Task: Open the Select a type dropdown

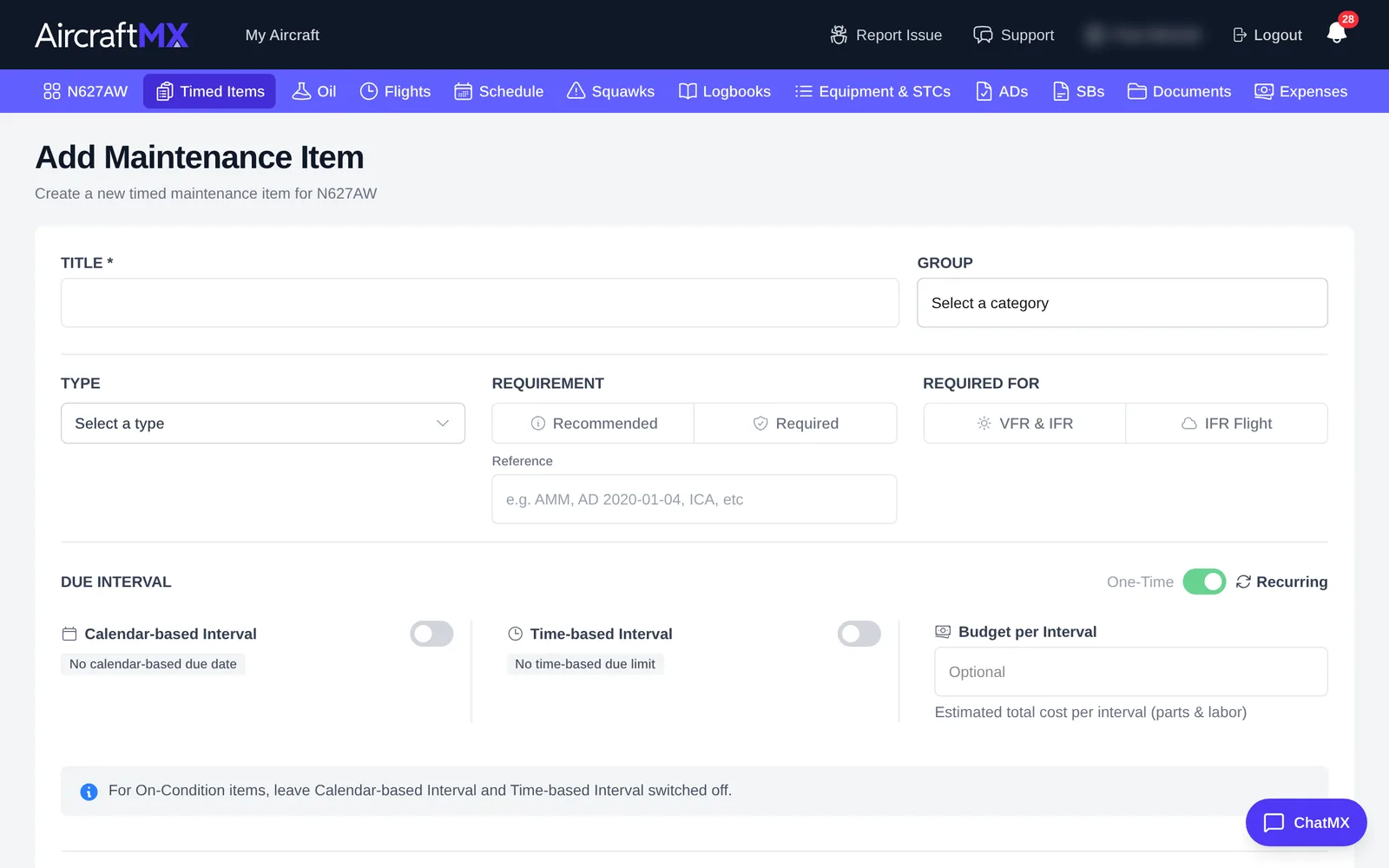Action: (x=263, y=424)
